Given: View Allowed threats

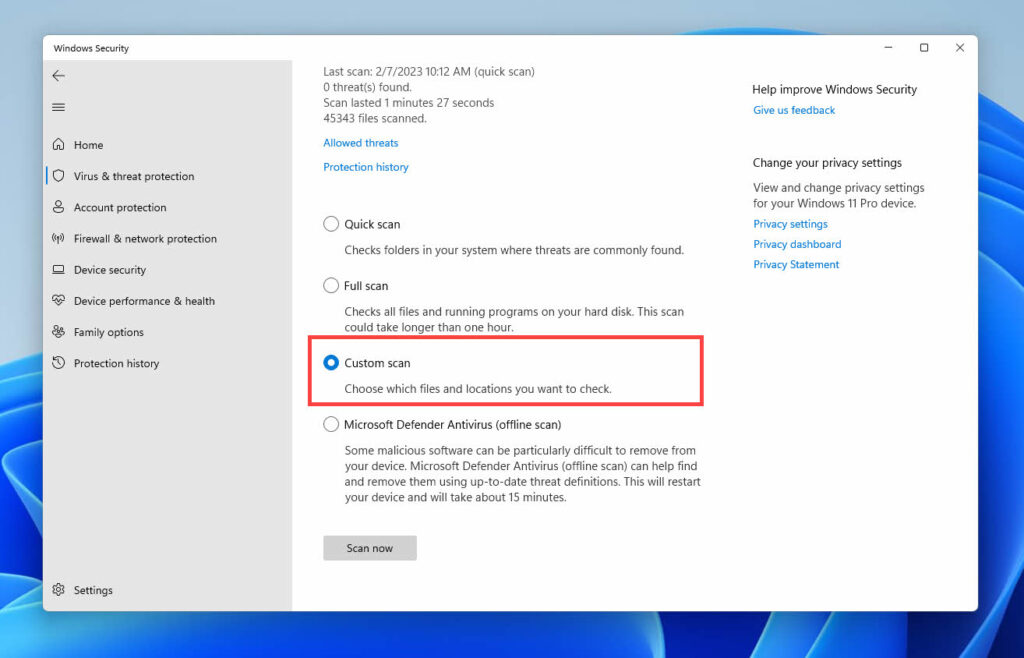Looking at the screenshot, I should 360,142.
